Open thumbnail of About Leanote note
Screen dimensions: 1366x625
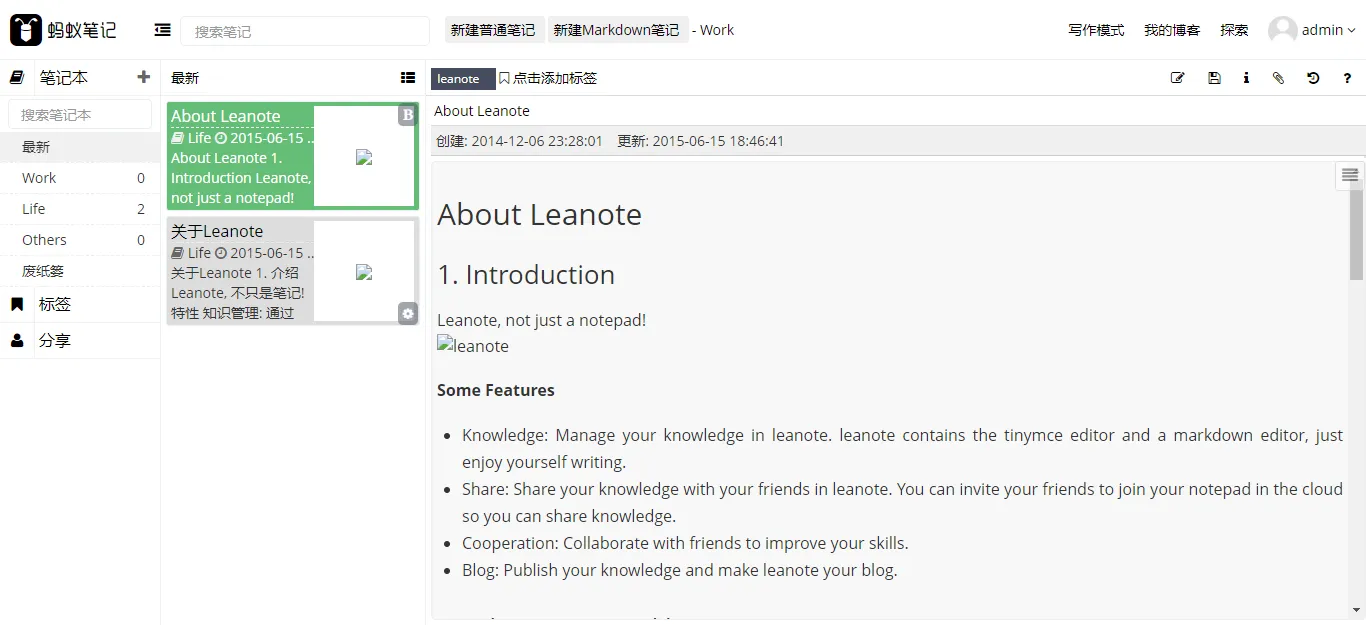click(x=364, y=157)
